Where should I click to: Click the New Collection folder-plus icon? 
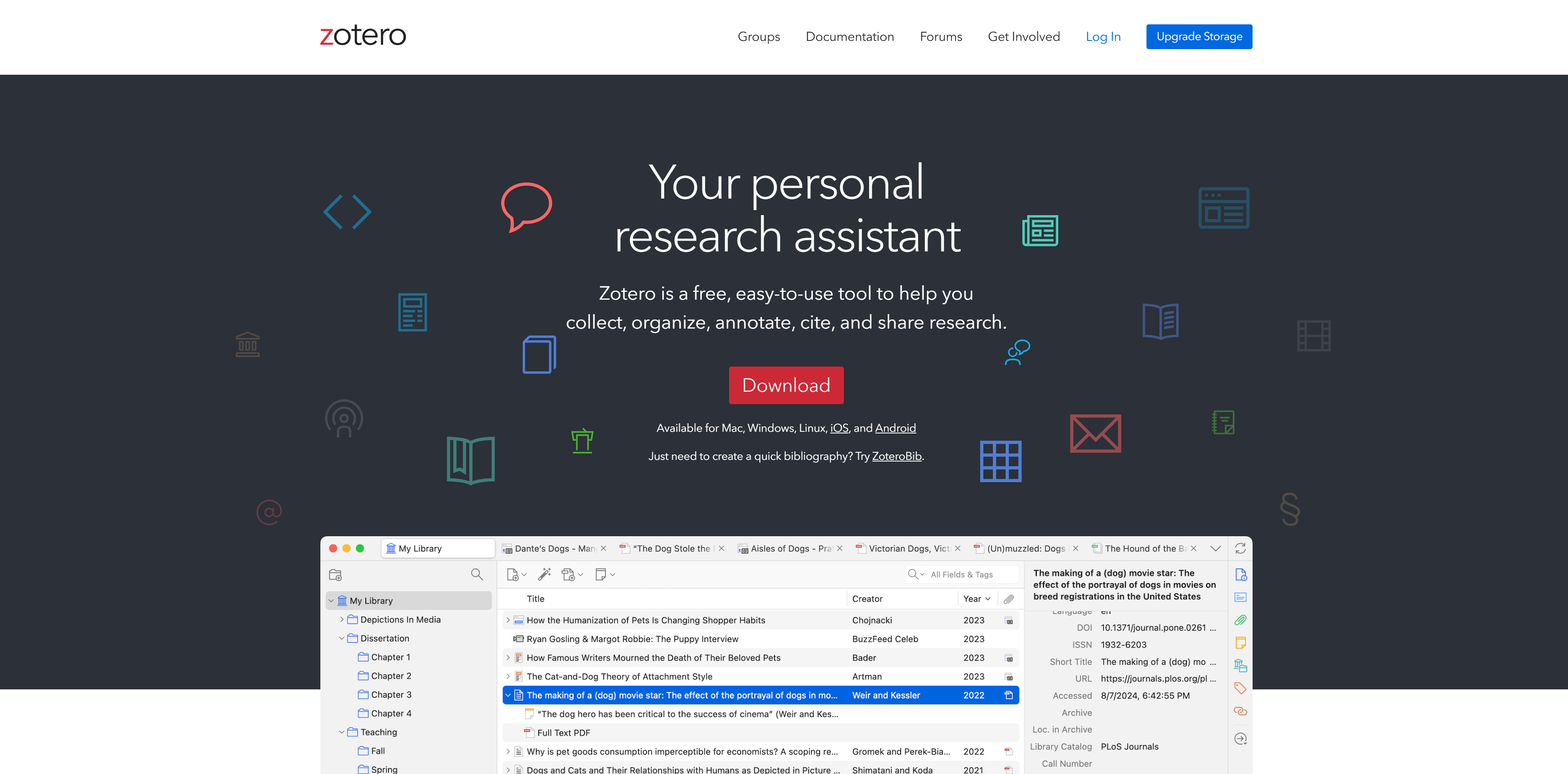[335, 575]
